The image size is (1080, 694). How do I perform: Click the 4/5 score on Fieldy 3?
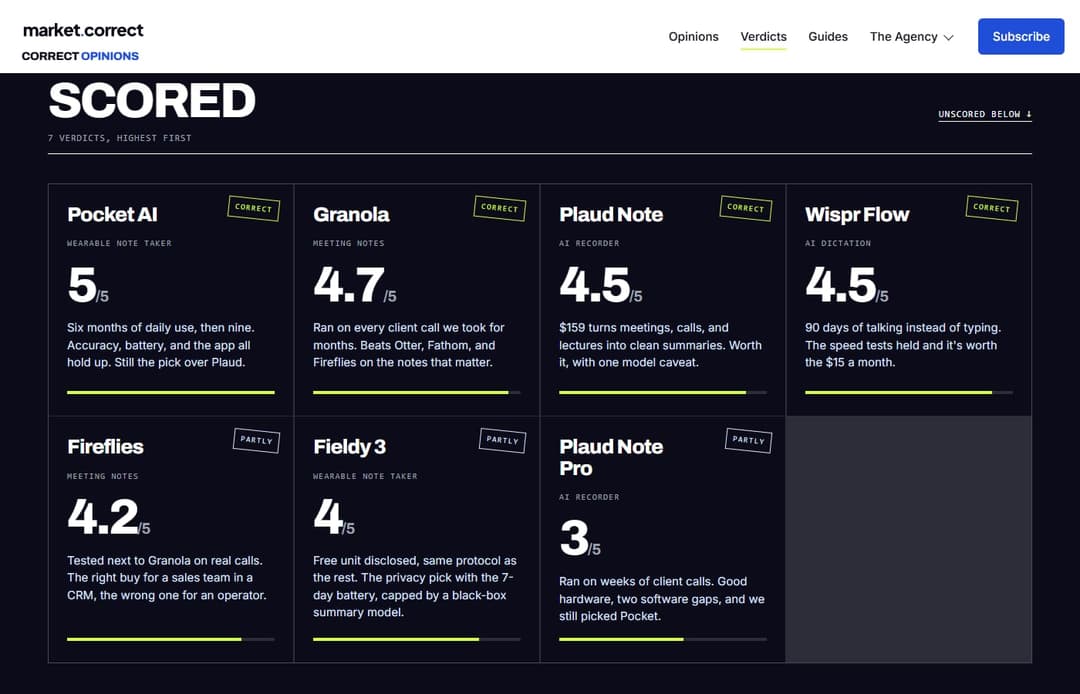tap(334, 518)
